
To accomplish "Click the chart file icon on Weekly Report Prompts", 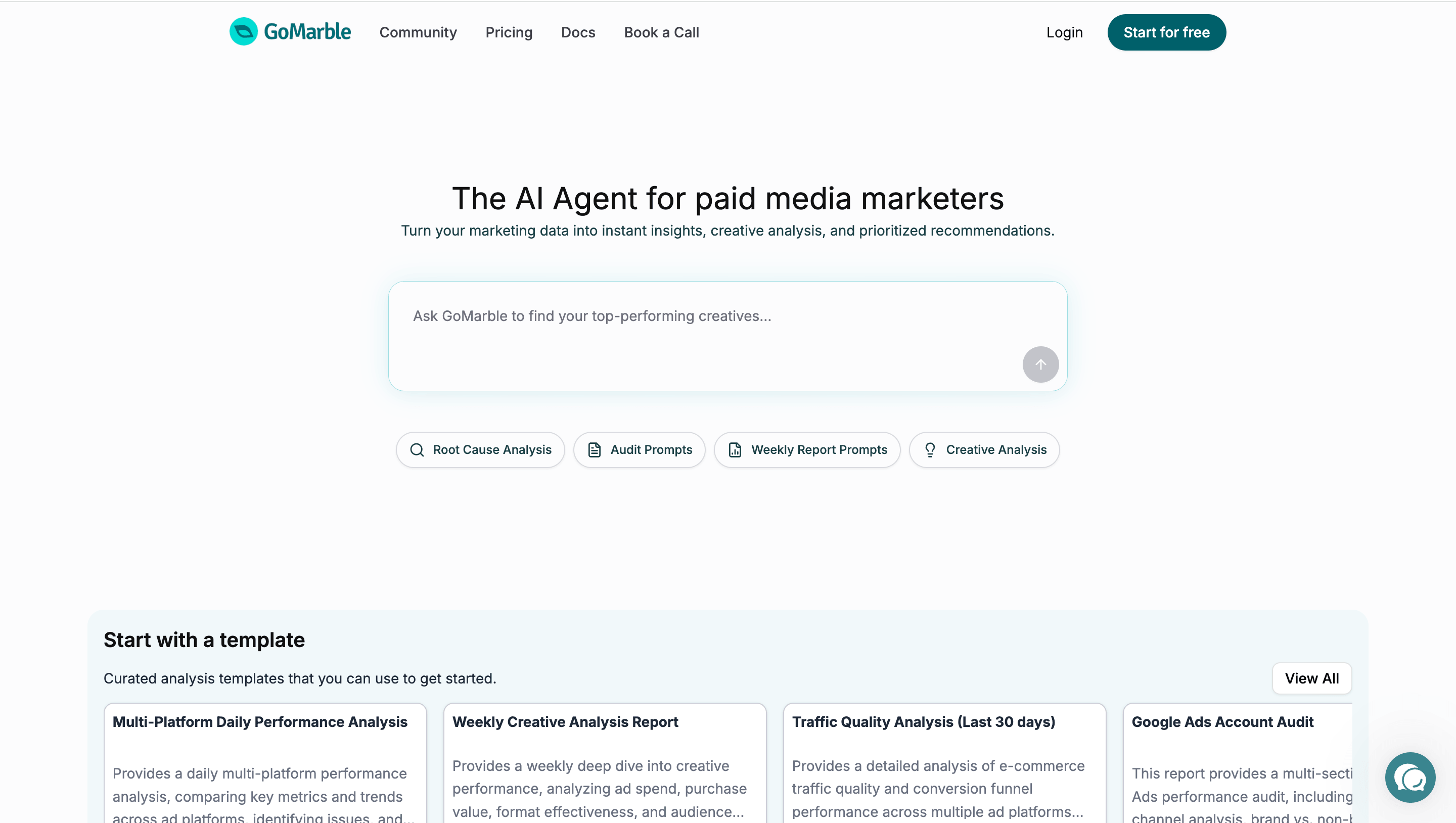I will click(x=735, y=450).
